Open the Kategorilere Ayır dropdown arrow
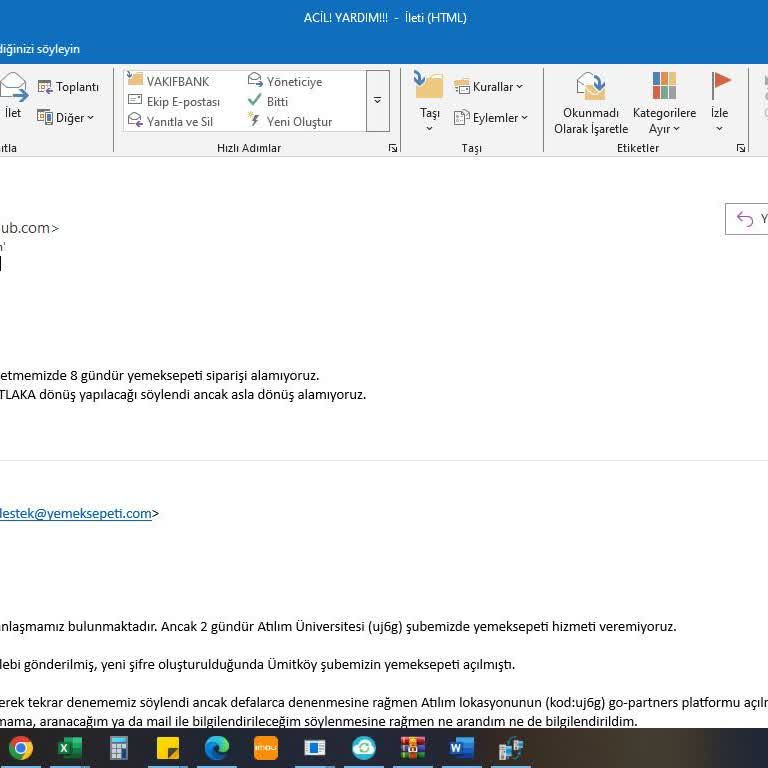The image size is (768, 768). [676, 129]
